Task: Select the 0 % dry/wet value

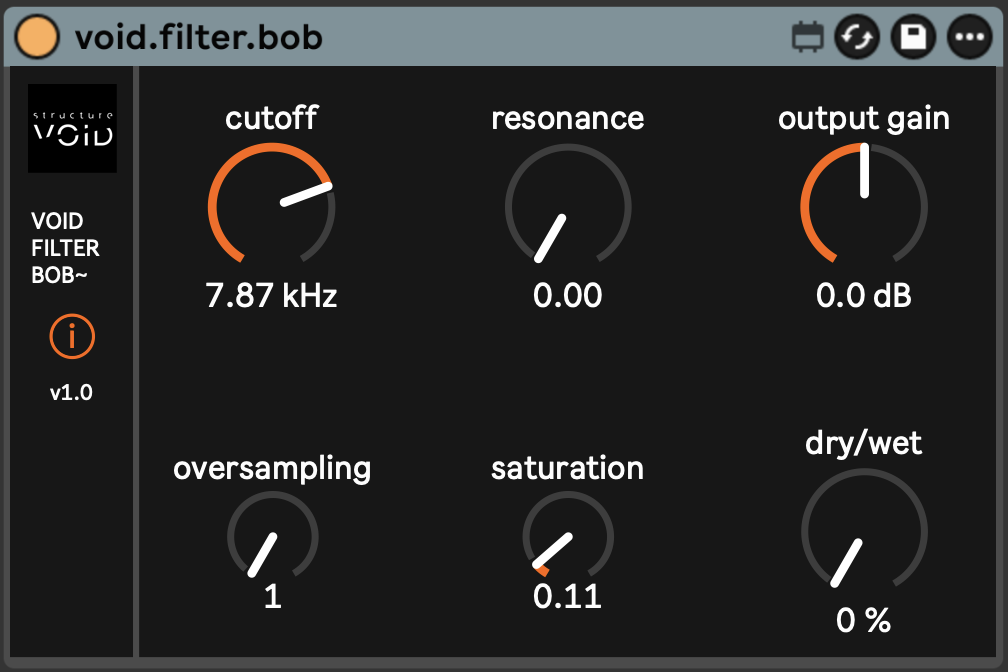Action: tap(864, 621)
